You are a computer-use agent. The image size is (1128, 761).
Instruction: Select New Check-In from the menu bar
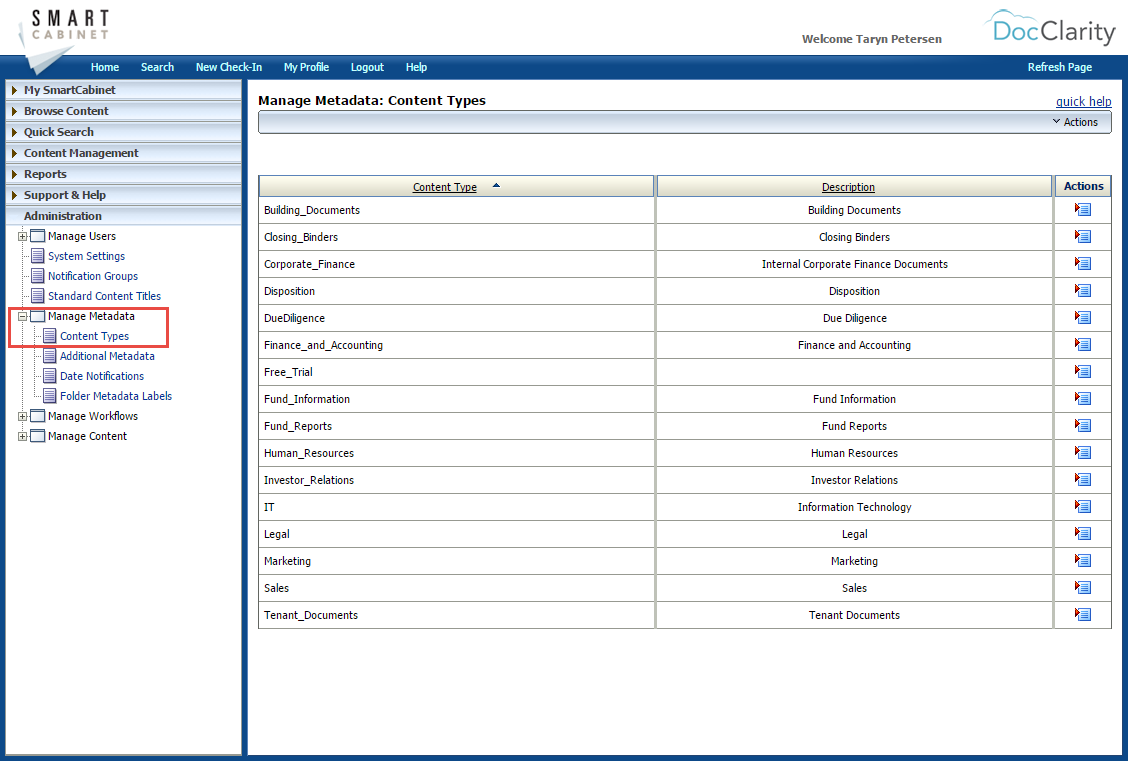click(x=229, y=67)
